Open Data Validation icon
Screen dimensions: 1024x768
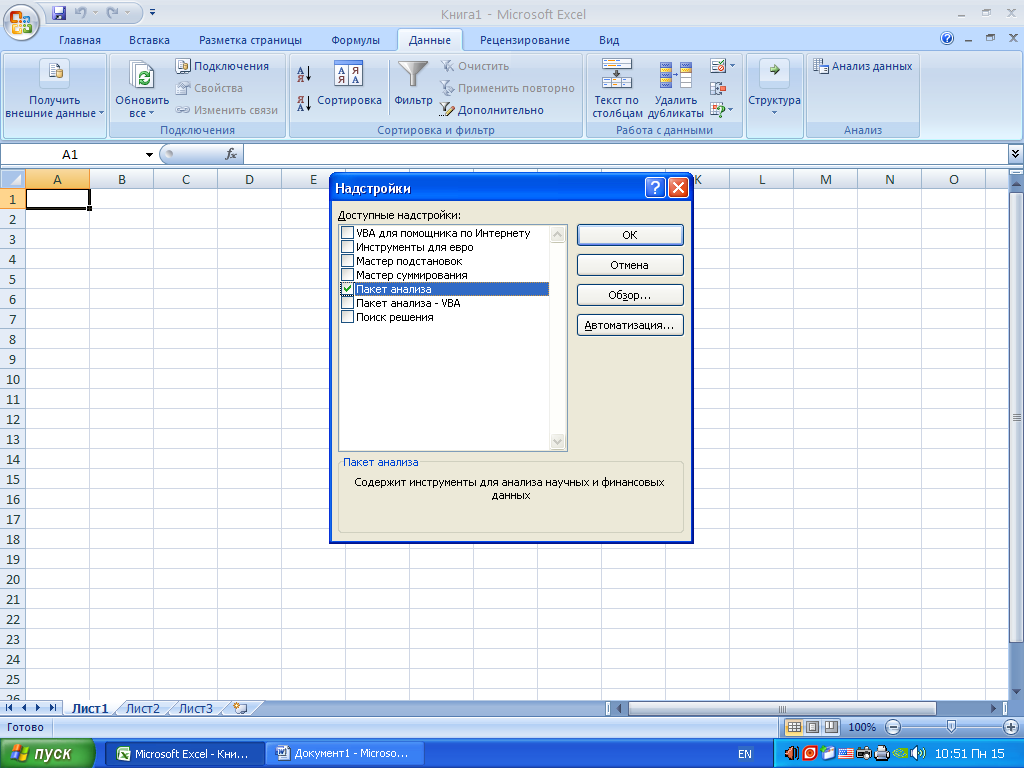718,66
